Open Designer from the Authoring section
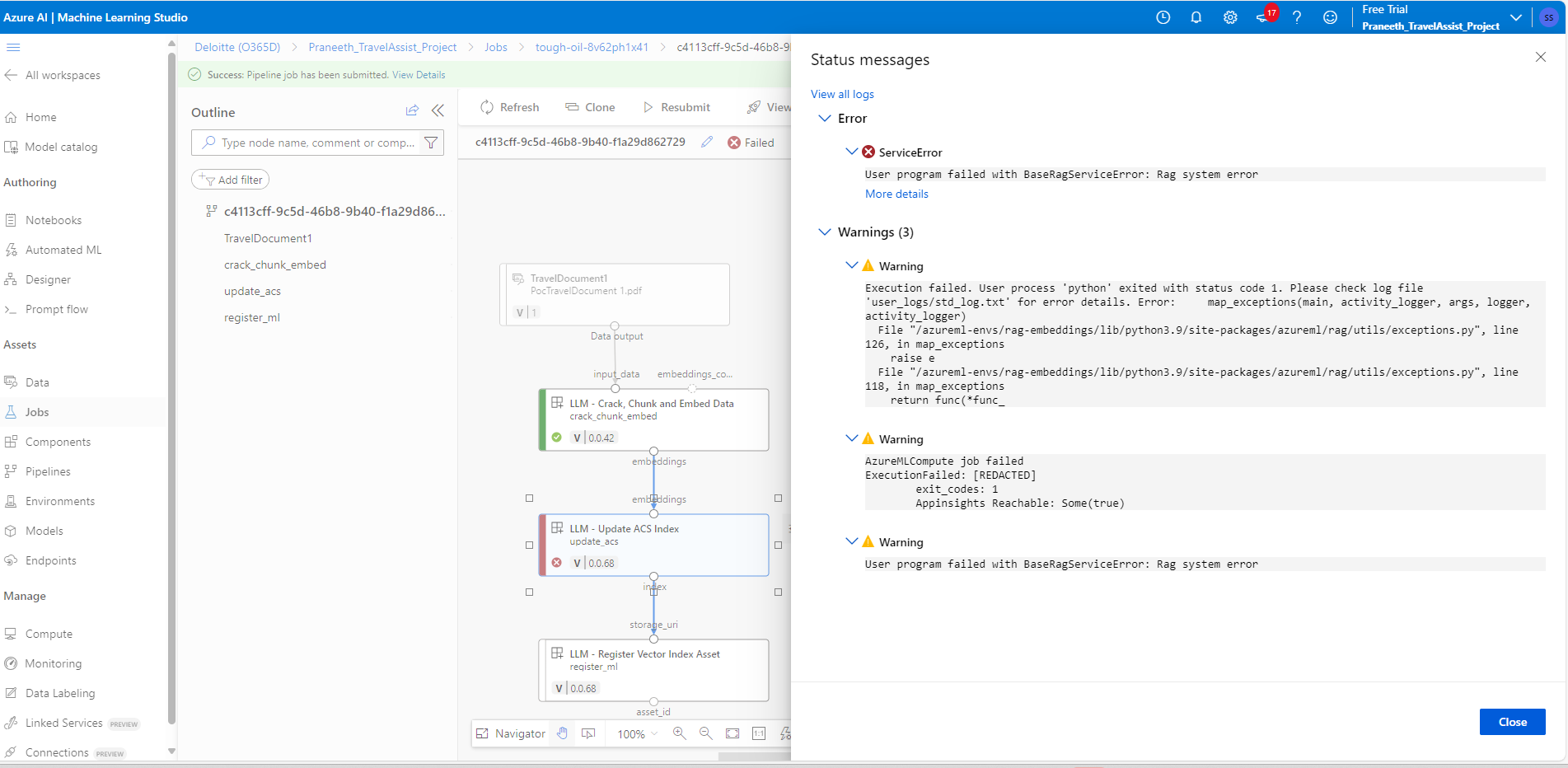 (x=48, y=279)
